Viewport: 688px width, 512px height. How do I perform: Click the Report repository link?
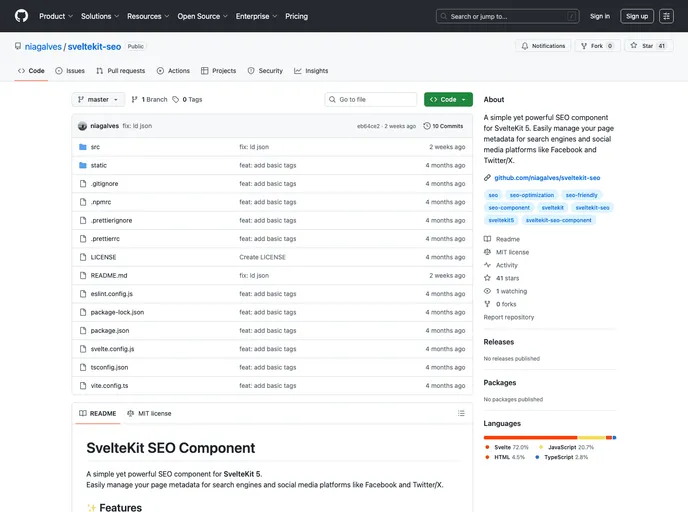(509, 317)
